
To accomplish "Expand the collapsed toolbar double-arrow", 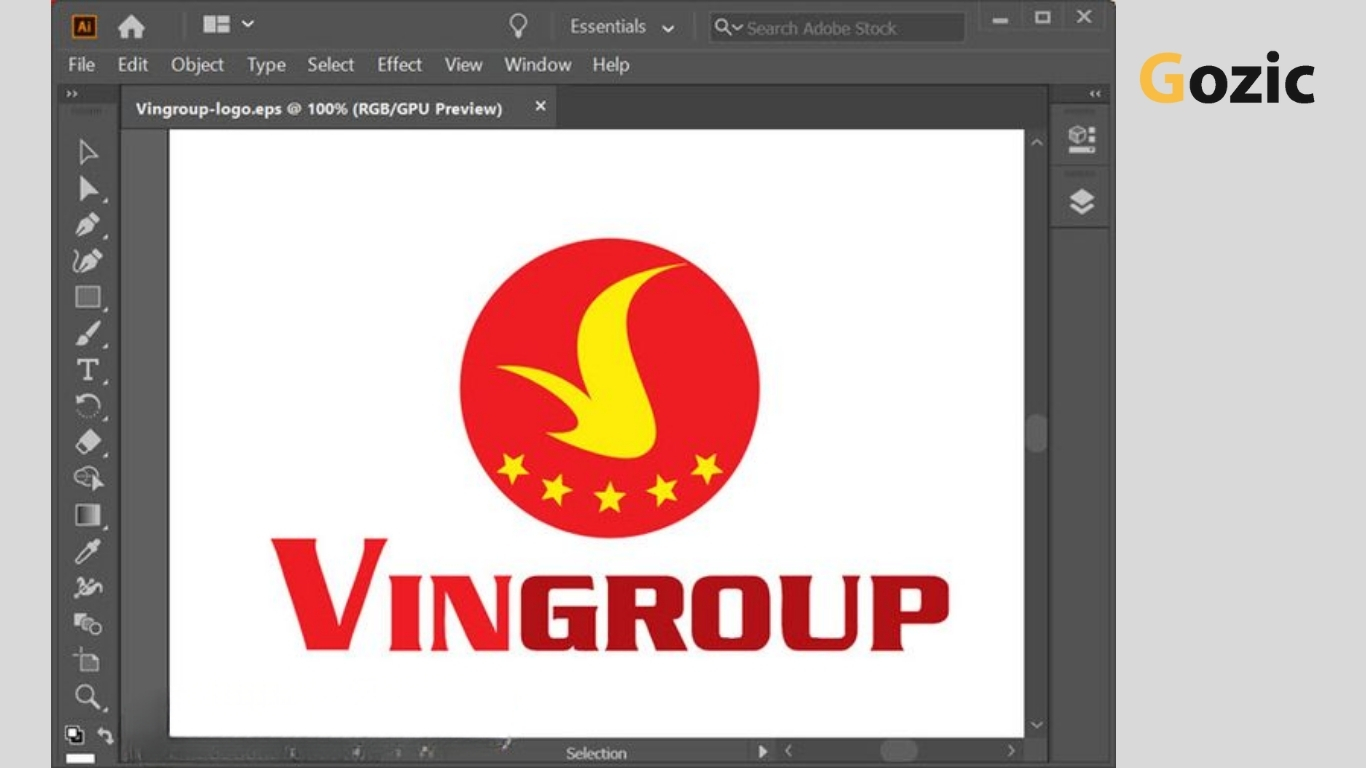I will point(72,94).
